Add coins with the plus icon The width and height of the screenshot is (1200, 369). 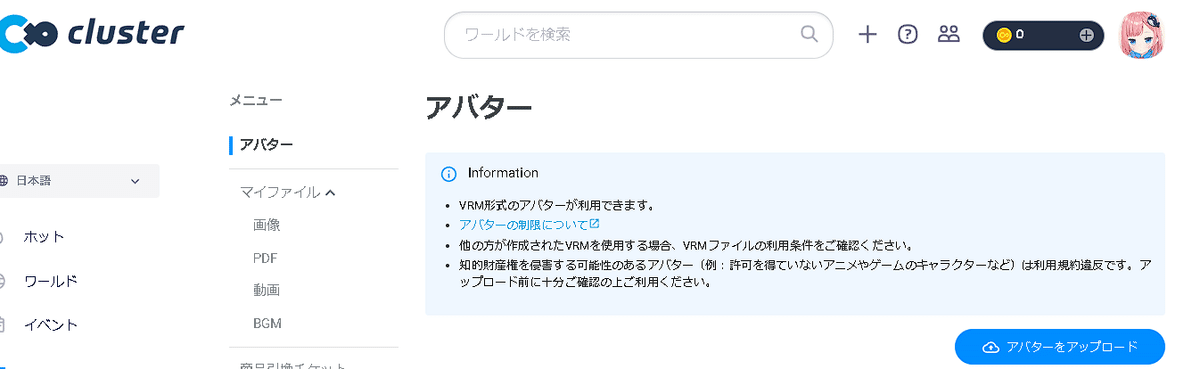1087,35
